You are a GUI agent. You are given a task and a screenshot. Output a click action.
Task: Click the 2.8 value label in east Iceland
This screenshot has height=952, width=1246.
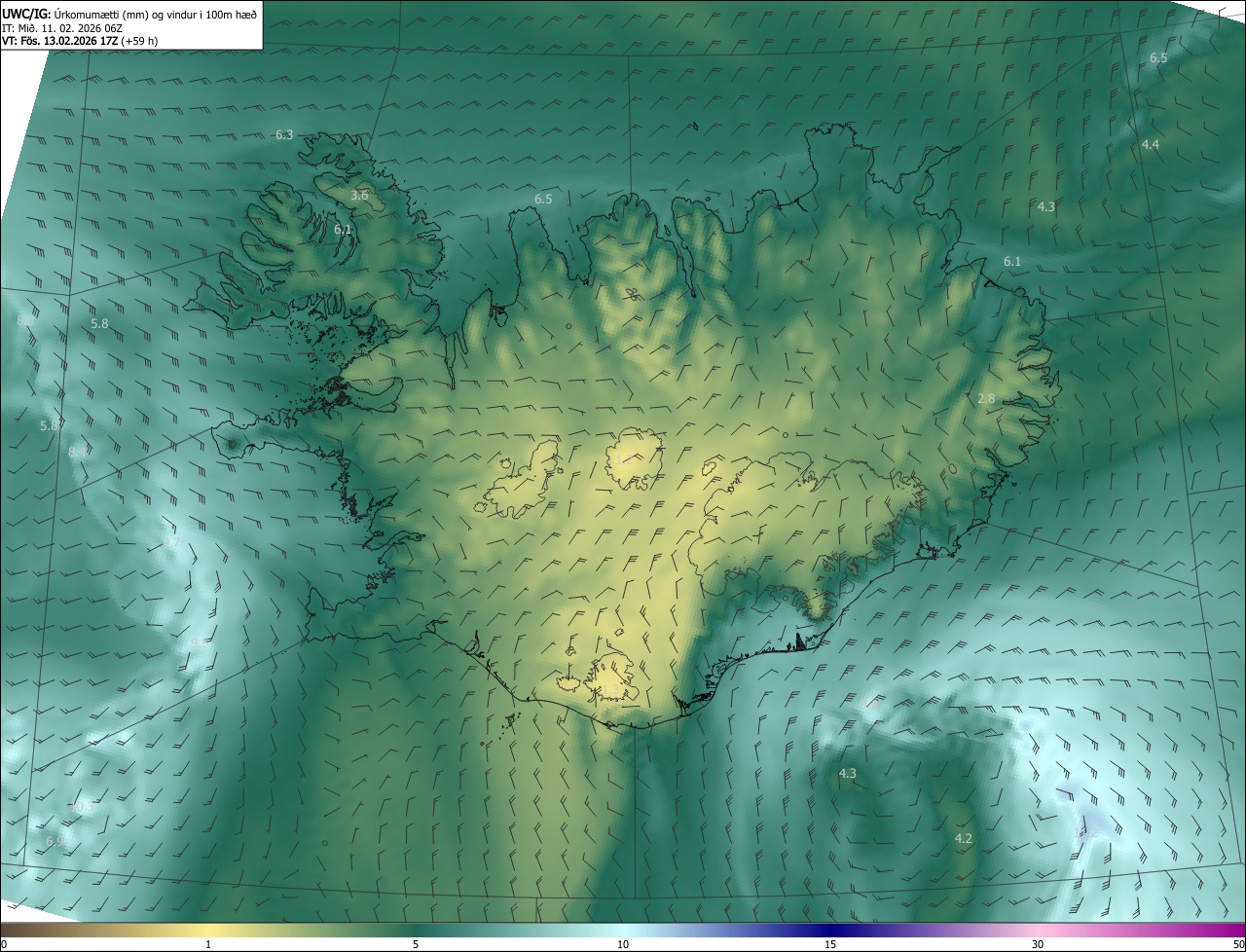(986, 399)
